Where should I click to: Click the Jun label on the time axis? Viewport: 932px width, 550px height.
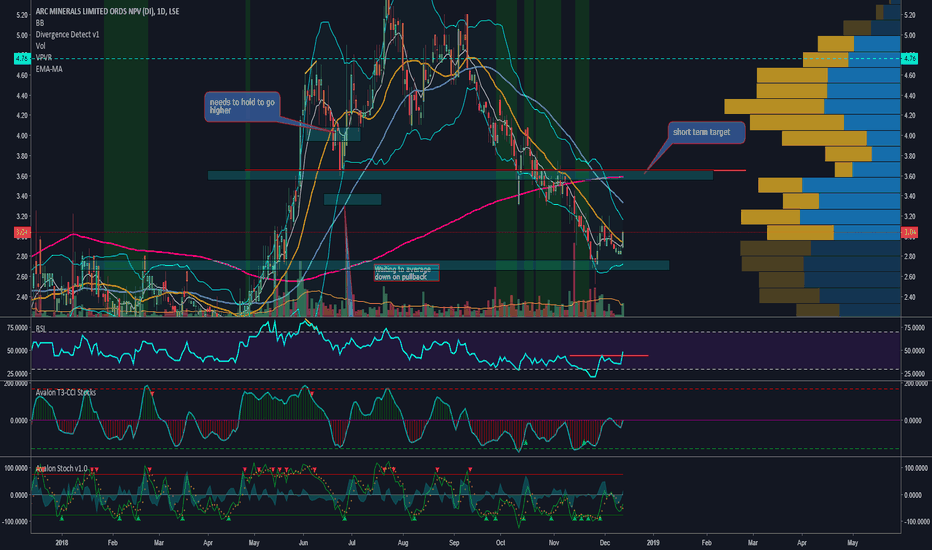[x=303, y=542]
